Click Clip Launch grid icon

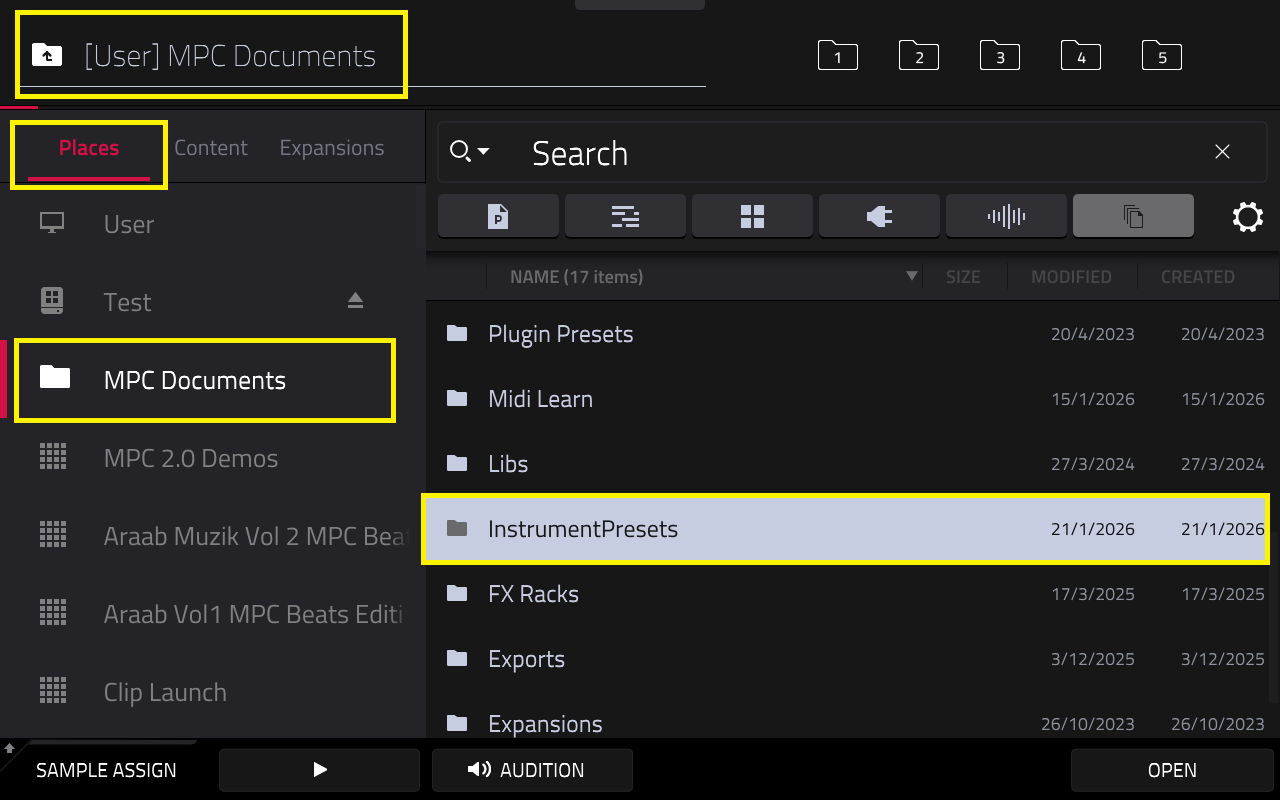click(x=53, y=691)
